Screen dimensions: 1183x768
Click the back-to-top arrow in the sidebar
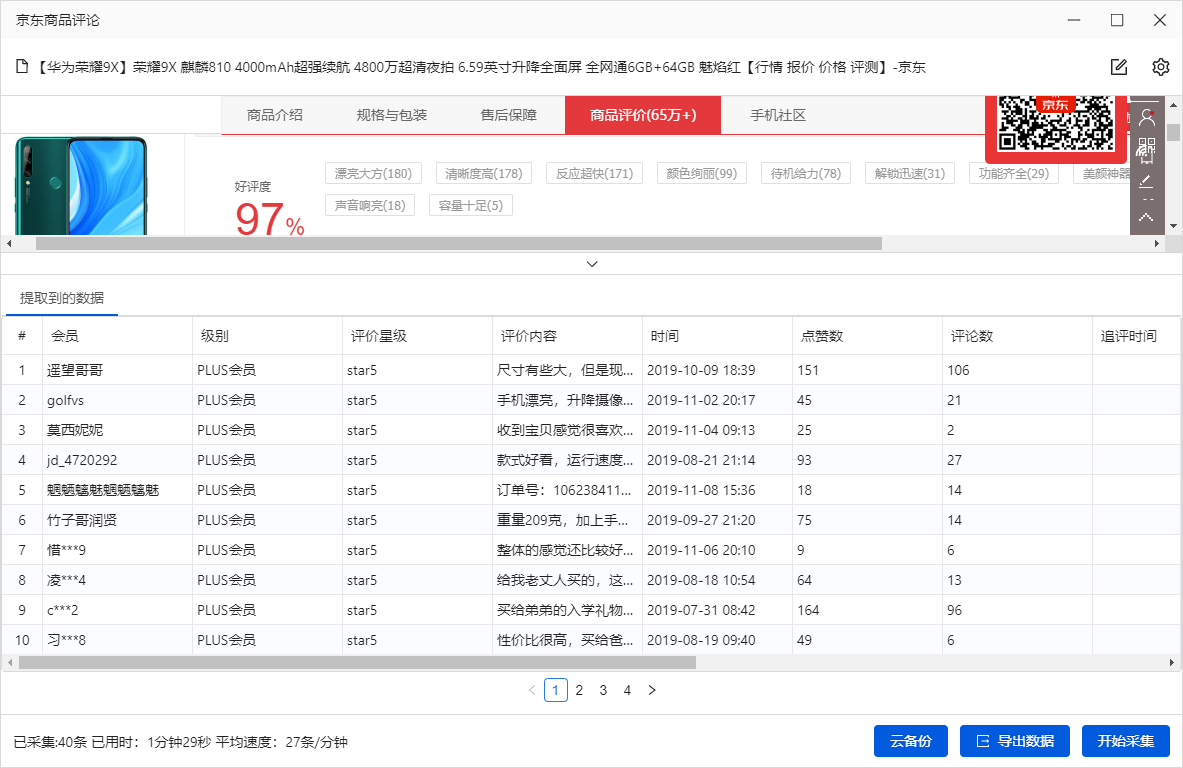(1146, 217)
